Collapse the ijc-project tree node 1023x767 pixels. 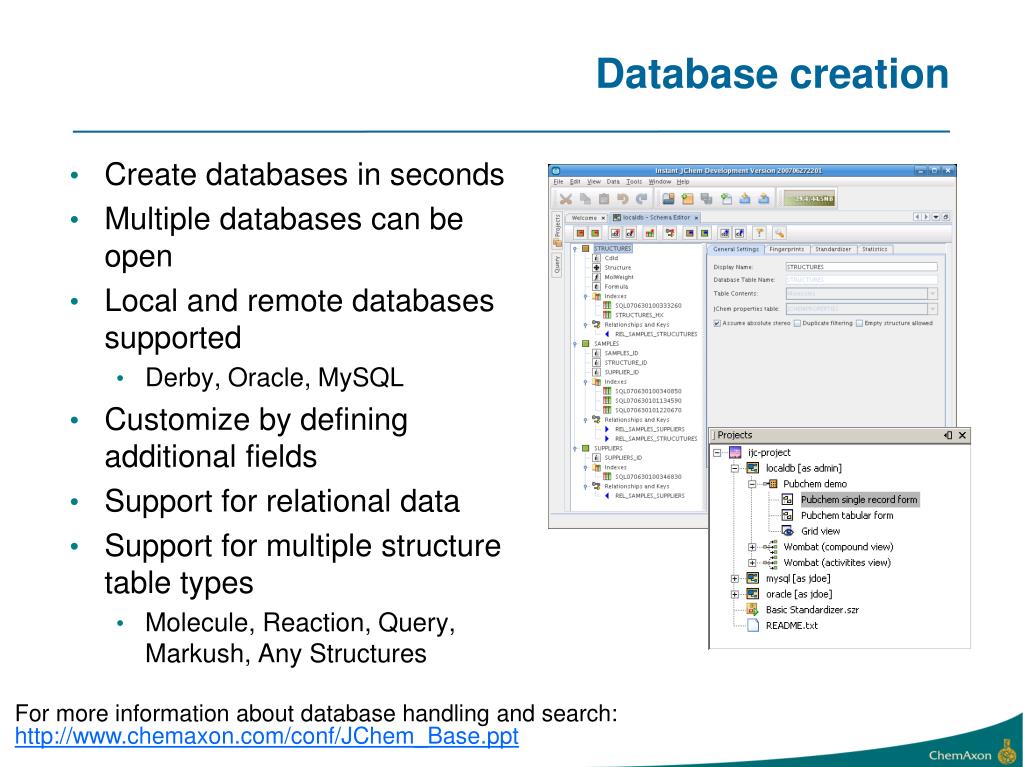(x=717, y=453)
